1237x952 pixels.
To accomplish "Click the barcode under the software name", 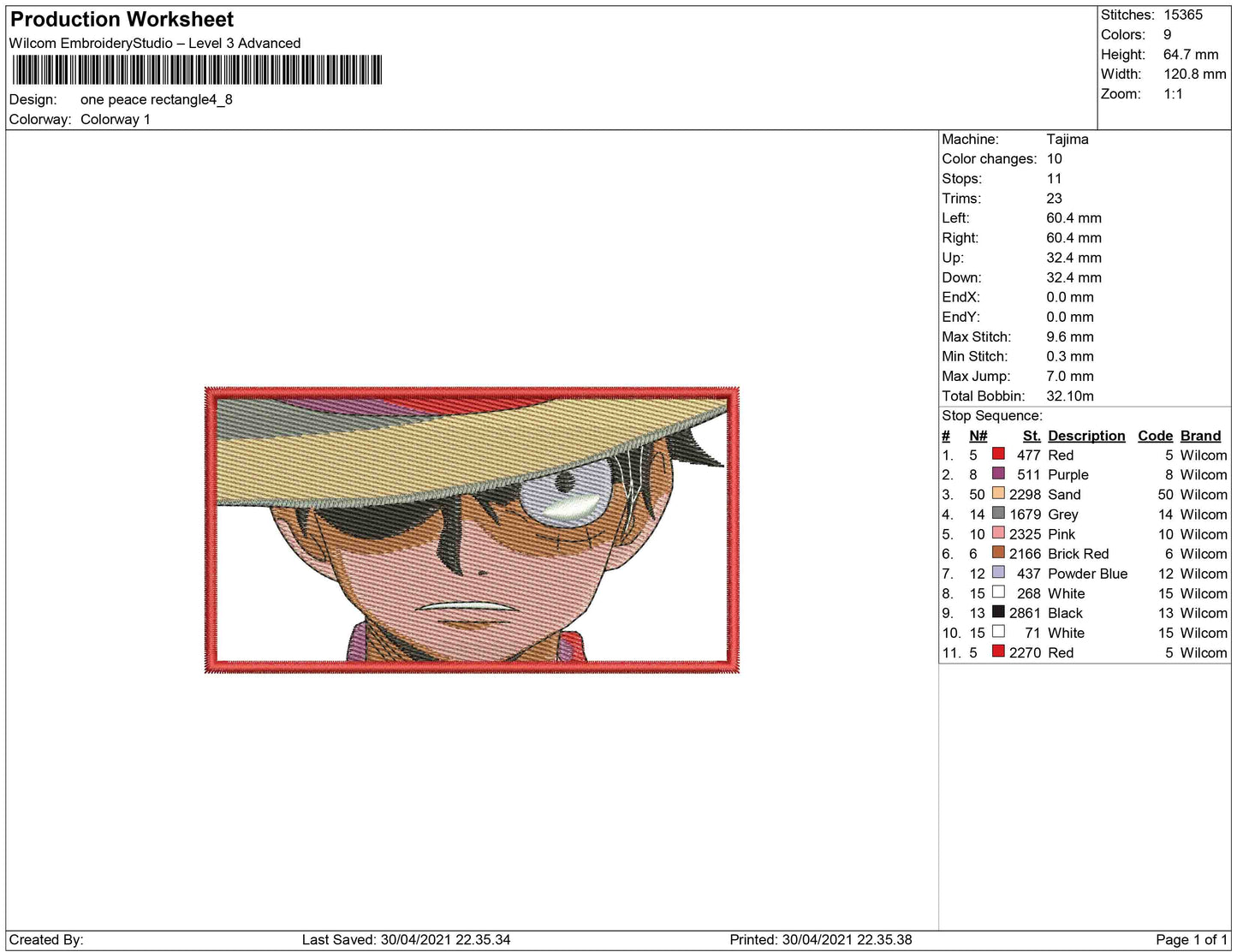I will (x=196, y=69).
